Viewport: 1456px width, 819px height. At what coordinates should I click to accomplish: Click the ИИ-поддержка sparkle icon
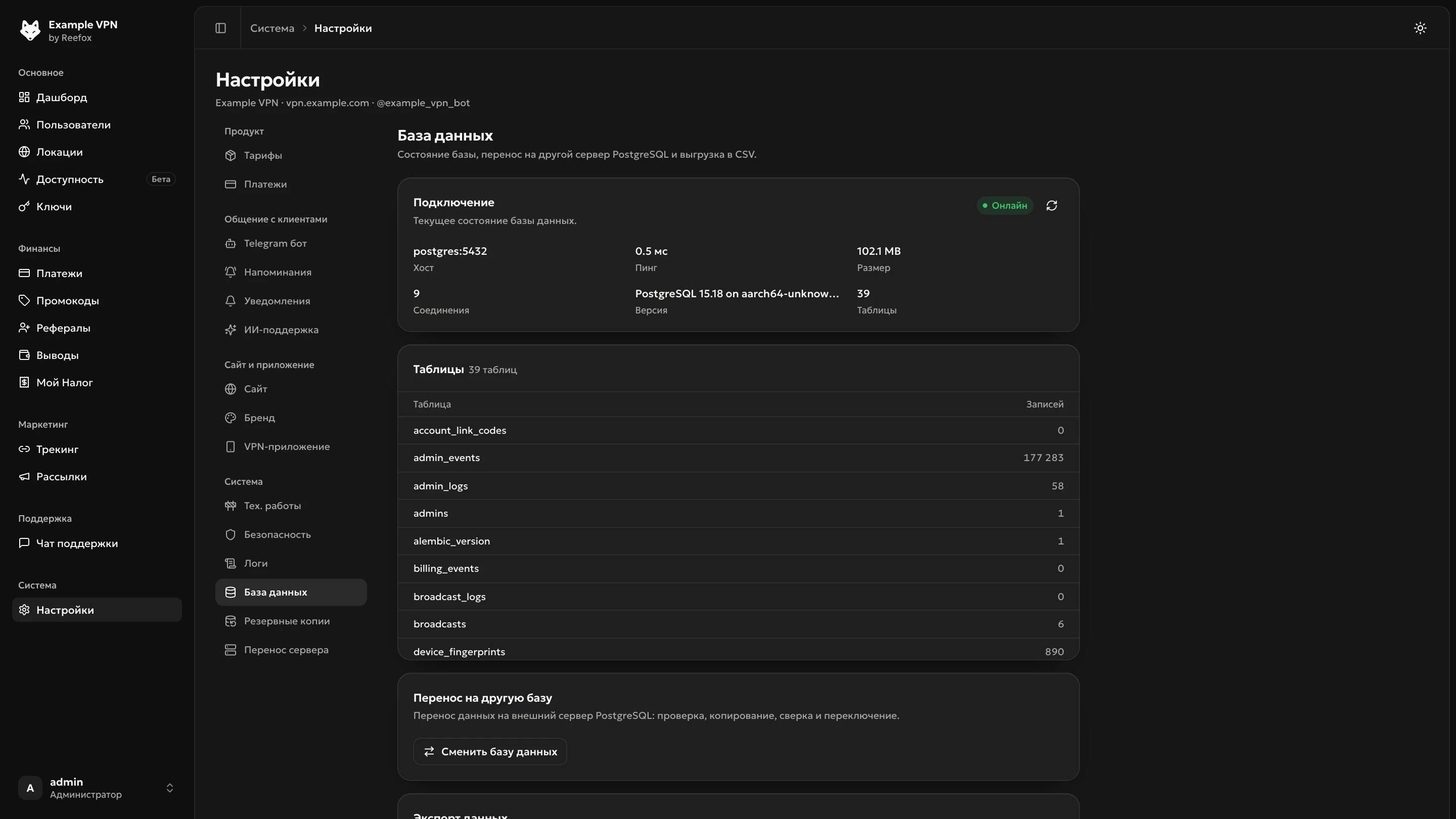click(x=230, y=330)
